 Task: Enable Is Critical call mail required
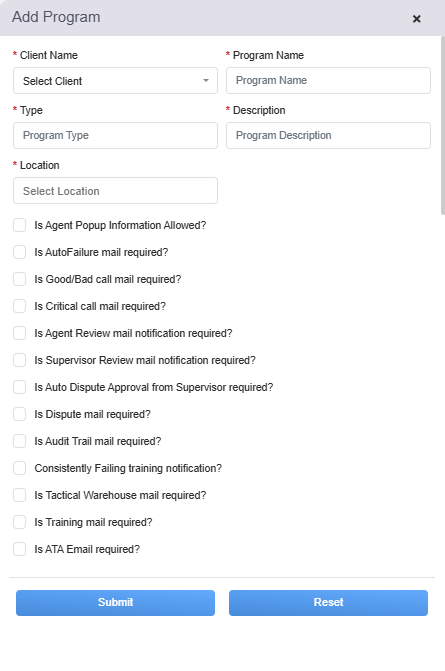pyautogui.click(x=20, y=306)
